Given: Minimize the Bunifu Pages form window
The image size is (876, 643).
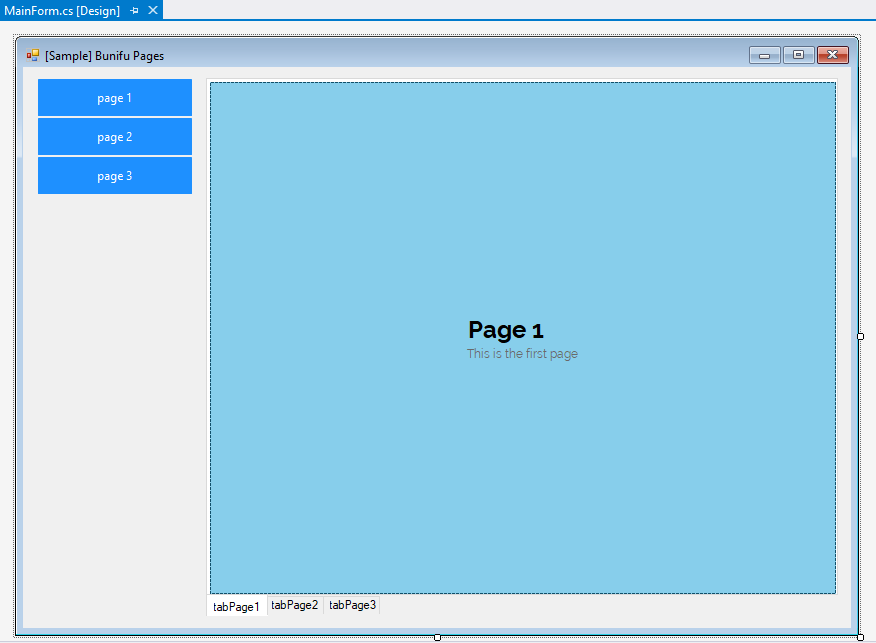Looking at the screenshot, I should coord(764,55).
